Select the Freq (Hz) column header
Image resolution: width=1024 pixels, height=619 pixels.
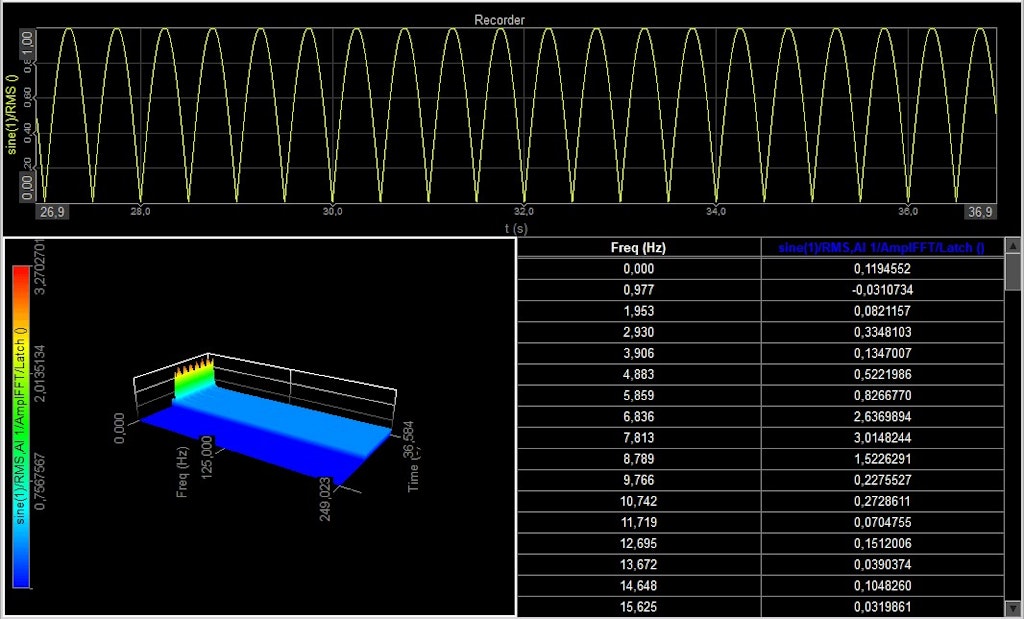pyautogui.click(x=639, y=247)
